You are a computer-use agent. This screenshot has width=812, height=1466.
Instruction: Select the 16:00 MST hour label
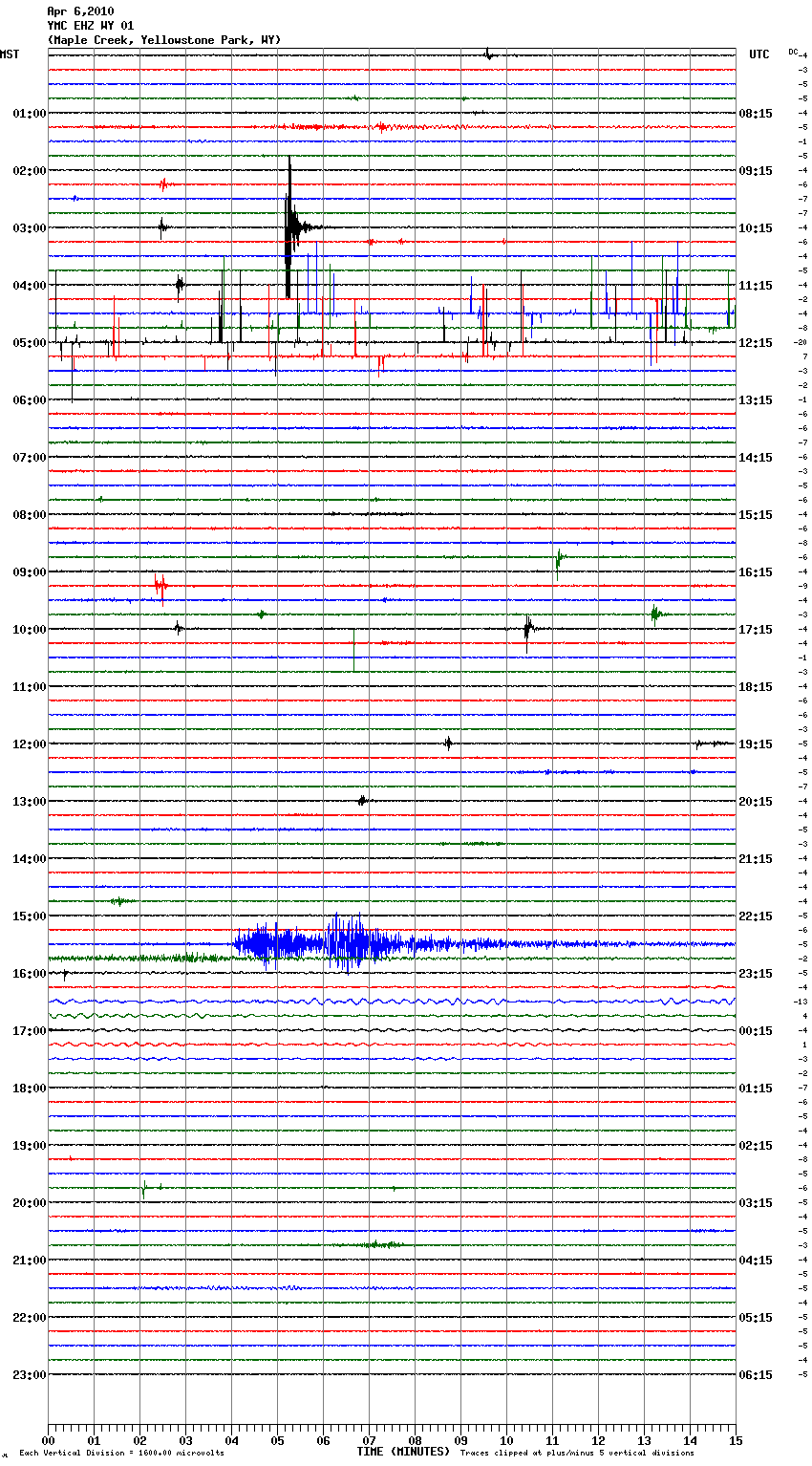coord(30,973)
